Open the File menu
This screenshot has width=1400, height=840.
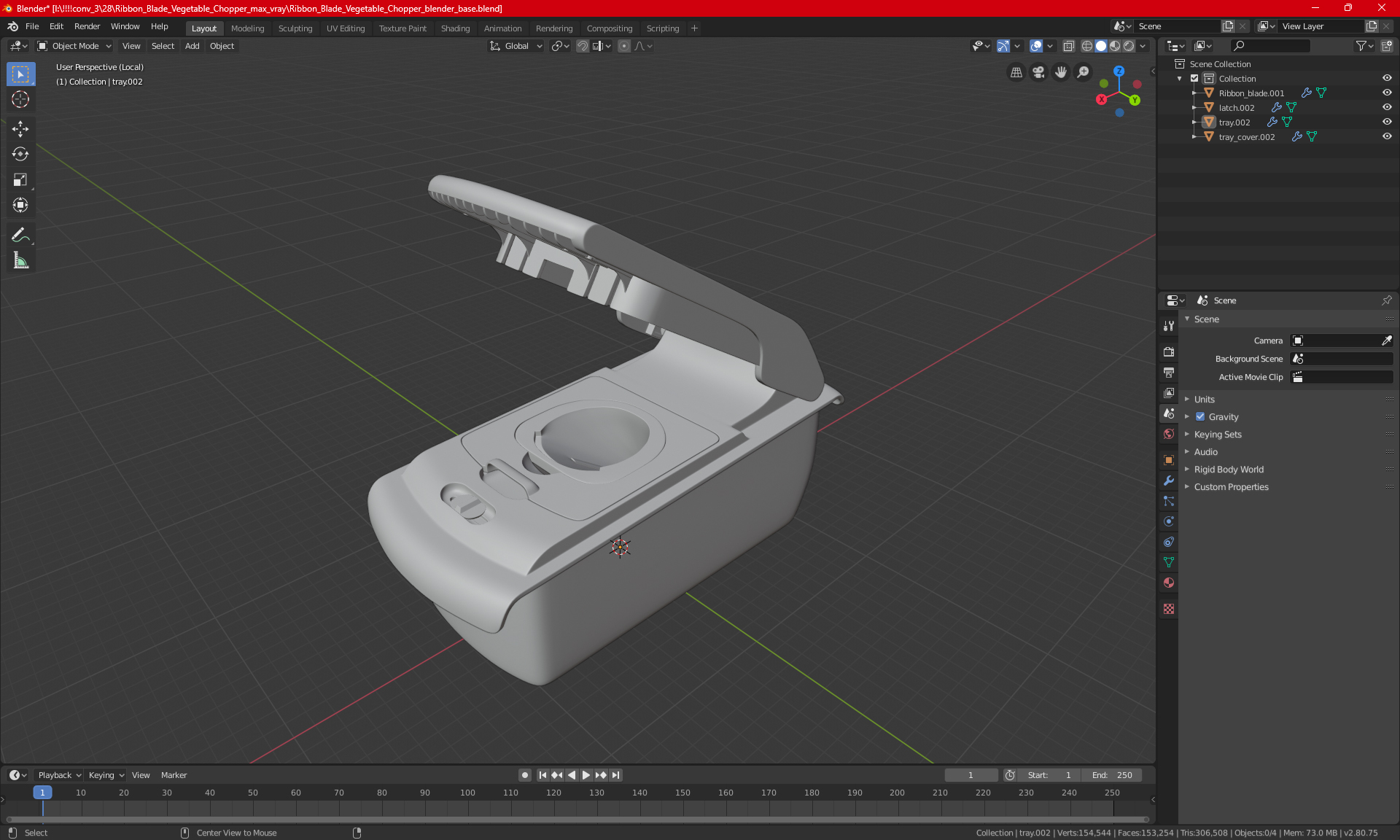(32, 26)
